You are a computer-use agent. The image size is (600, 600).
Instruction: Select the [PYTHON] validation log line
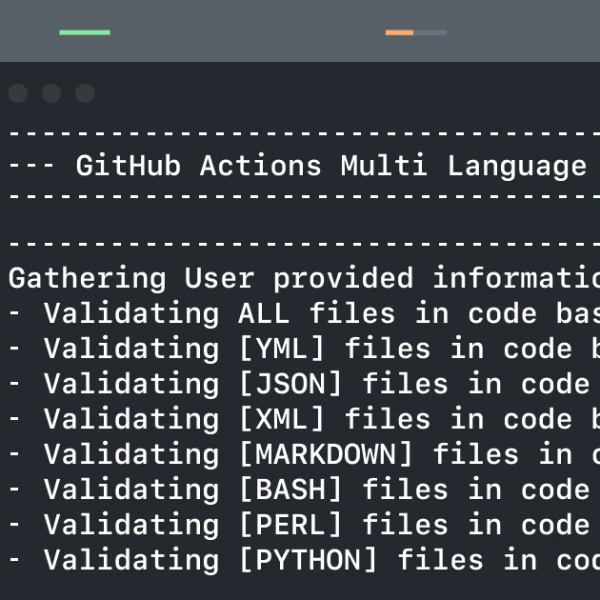[300, 560]
